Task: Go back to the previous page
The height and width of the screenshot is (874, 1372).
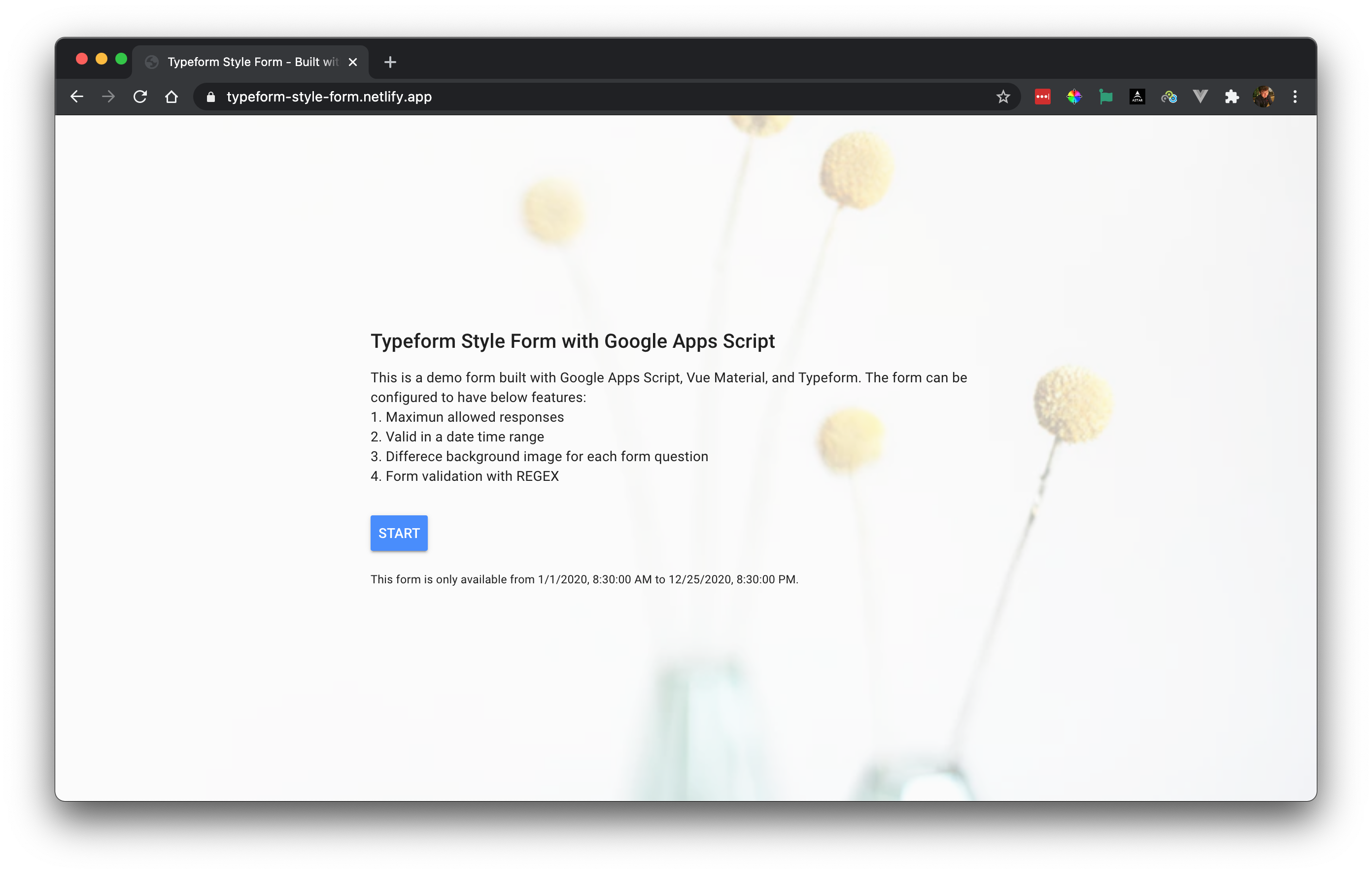Action: coord(77,97)
